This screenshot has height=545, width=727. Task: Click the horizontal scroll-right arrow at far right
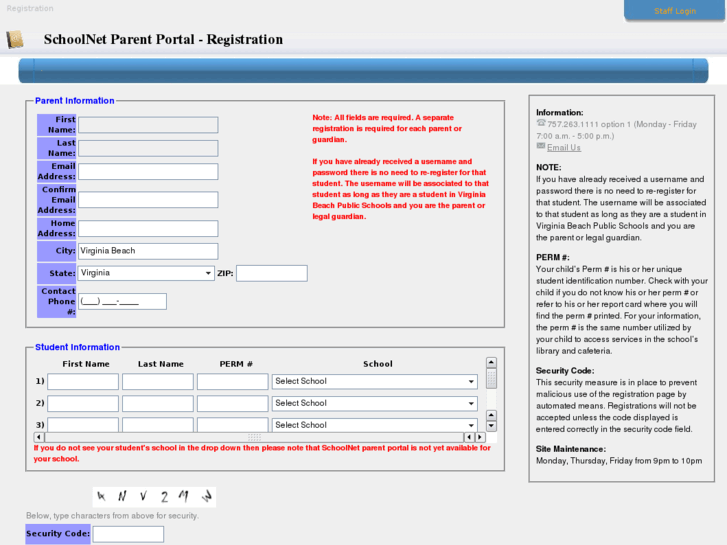480,437
